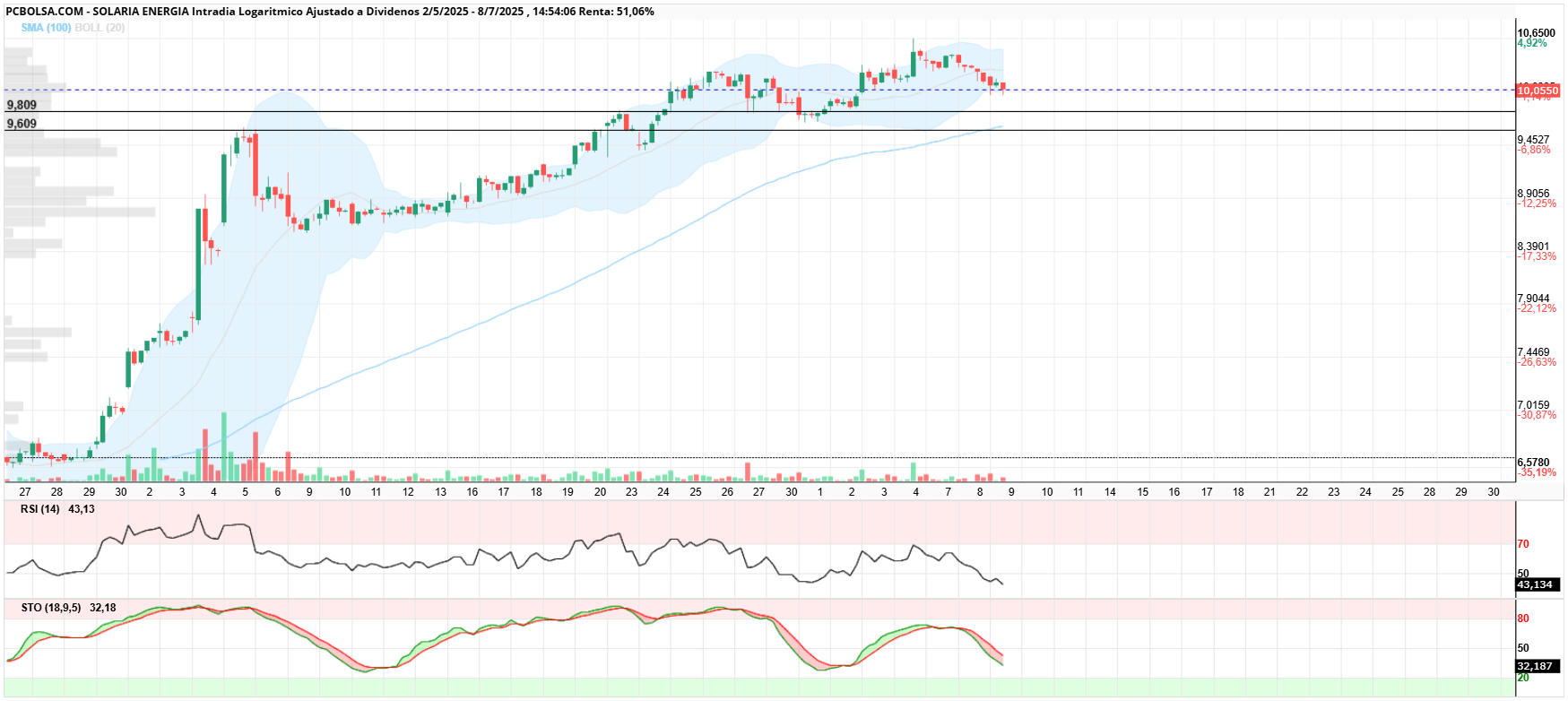Click date 20 on the time axis

pyautogui.click(x=600, y=492)
